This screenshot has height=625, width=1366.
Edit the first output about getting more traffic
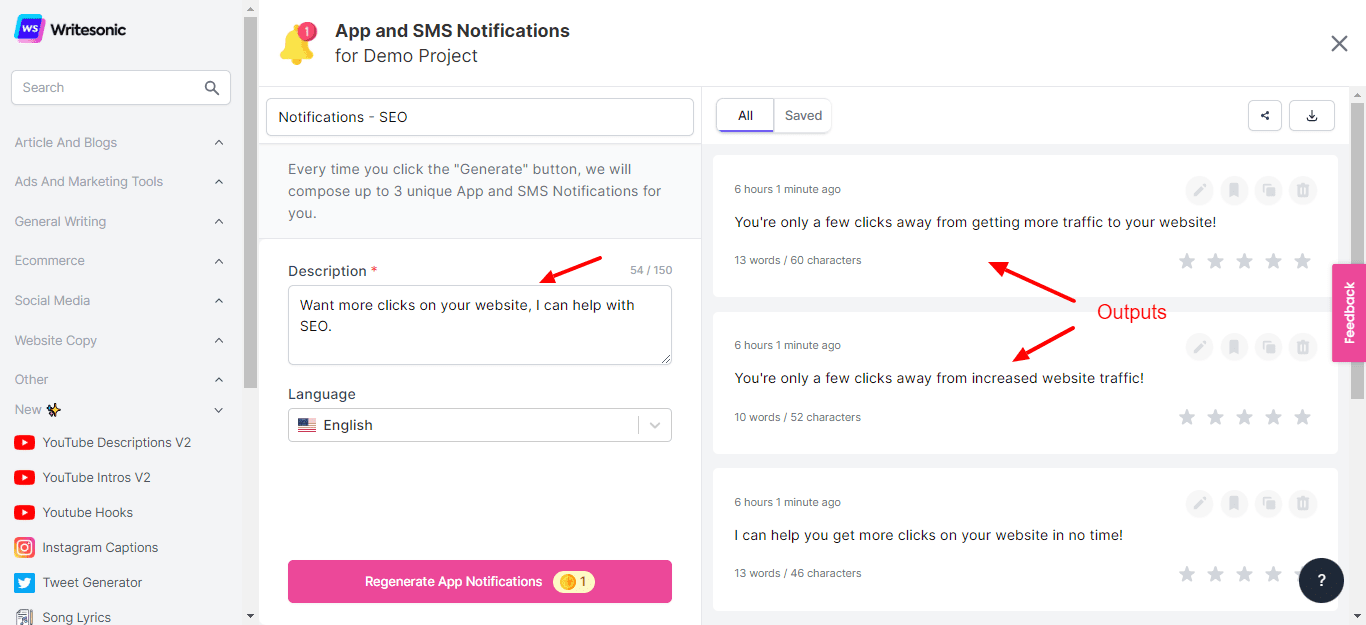pyautogui.click(x=1199, y=190)
